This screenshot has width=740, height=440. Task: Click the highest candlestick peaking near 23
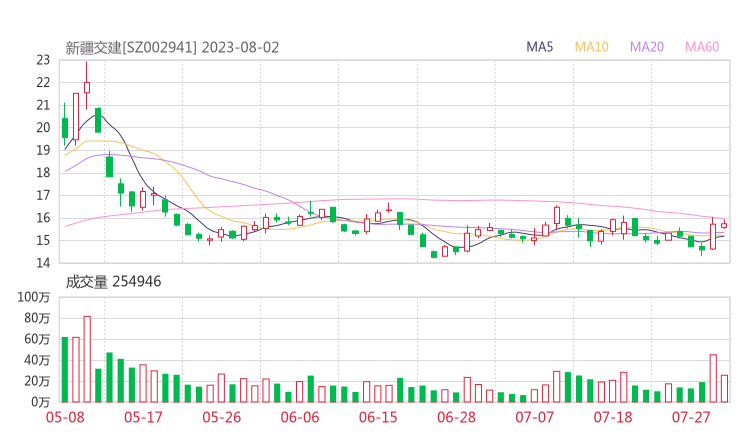coord(87,85)
